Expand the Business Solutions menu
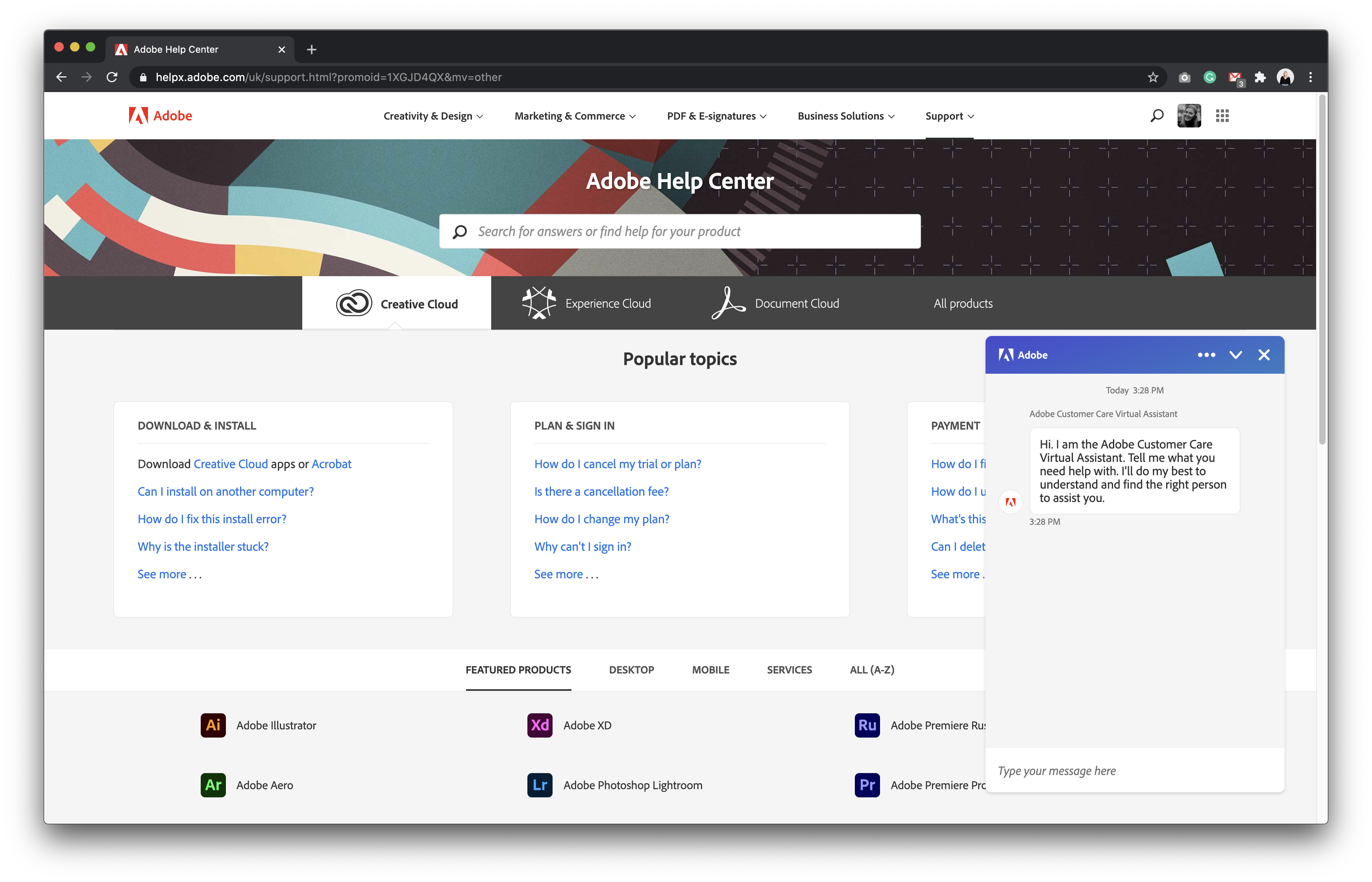The width and height of the screenshot is (1372, 882). [846, 116]
